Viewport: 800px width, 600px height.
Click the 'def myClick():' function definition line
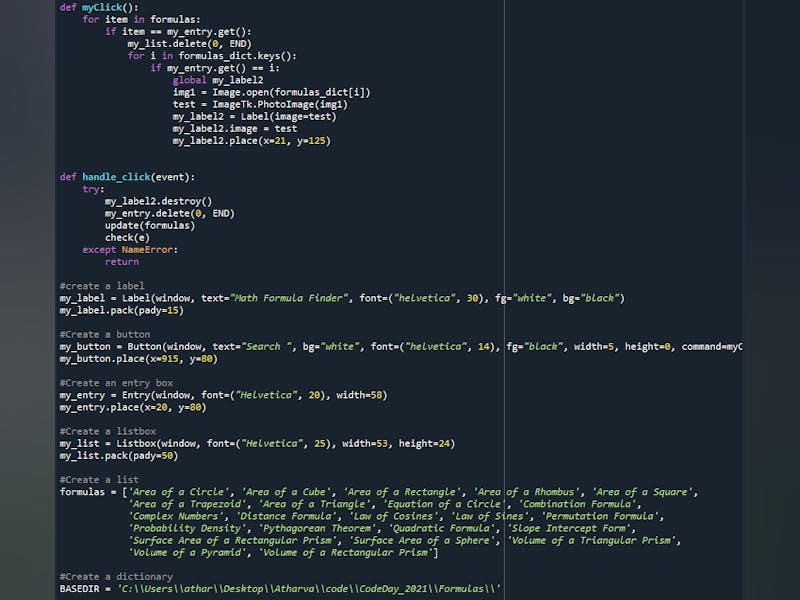pyautogui.click(x=99, y=7)
